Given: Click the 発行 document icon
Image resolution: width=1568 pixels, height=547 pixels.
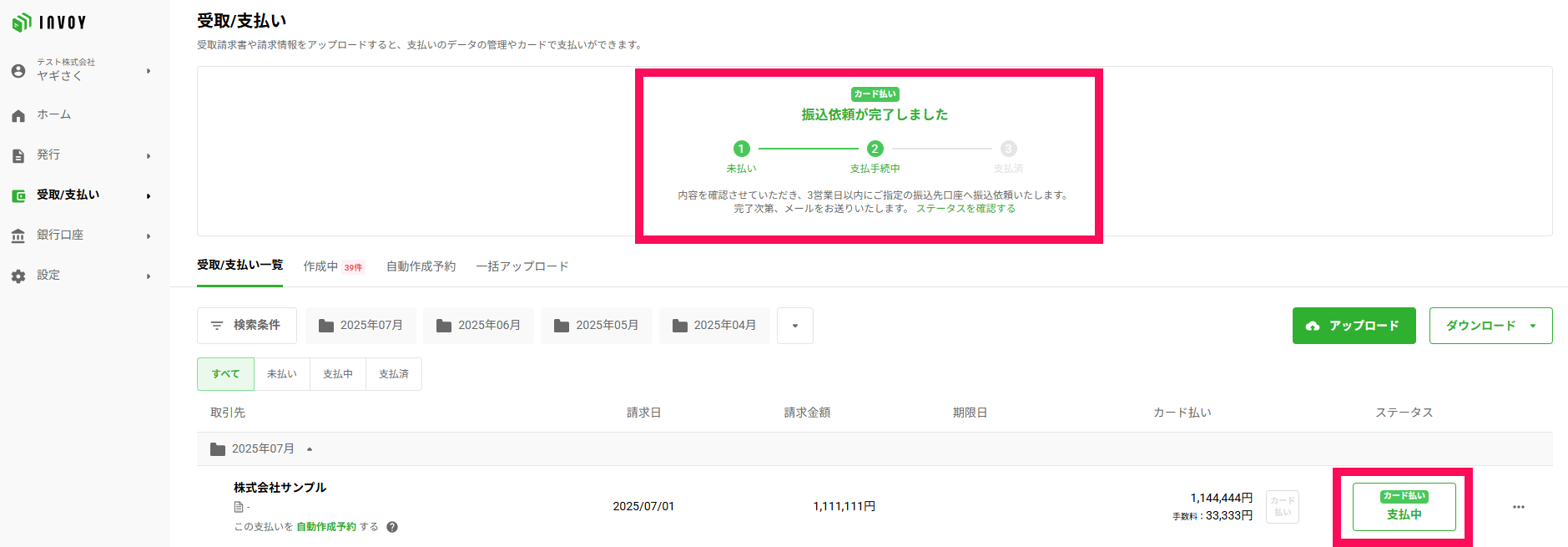Looking at the screenshot, I should click(18, 156).
